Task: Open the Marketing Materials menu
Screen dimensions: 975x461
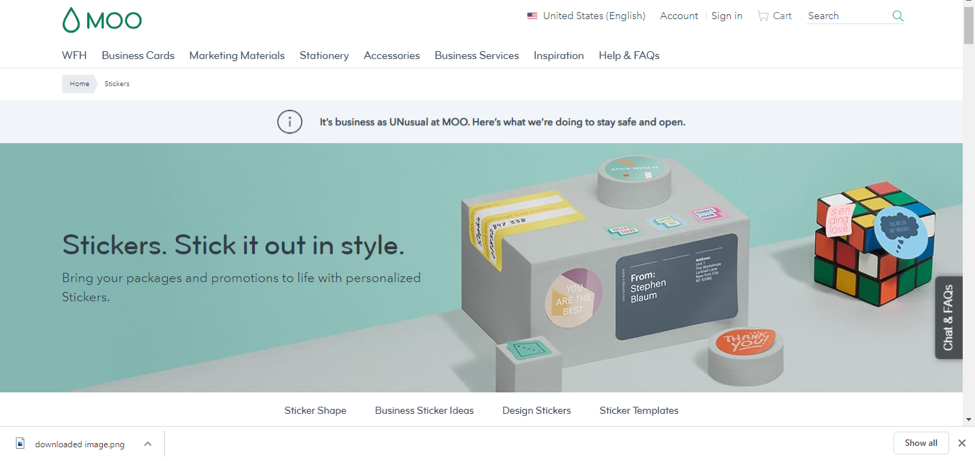Action: point(237,55)
